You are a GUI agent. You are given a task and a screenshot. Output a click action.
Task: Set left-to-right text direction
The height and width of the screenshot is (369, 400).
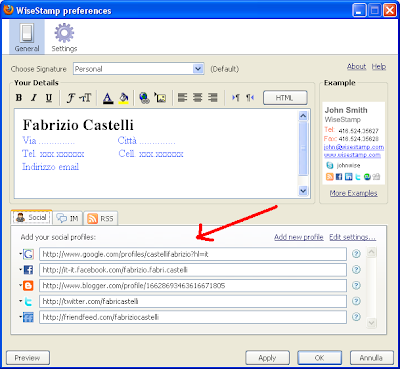pos(236,97)
